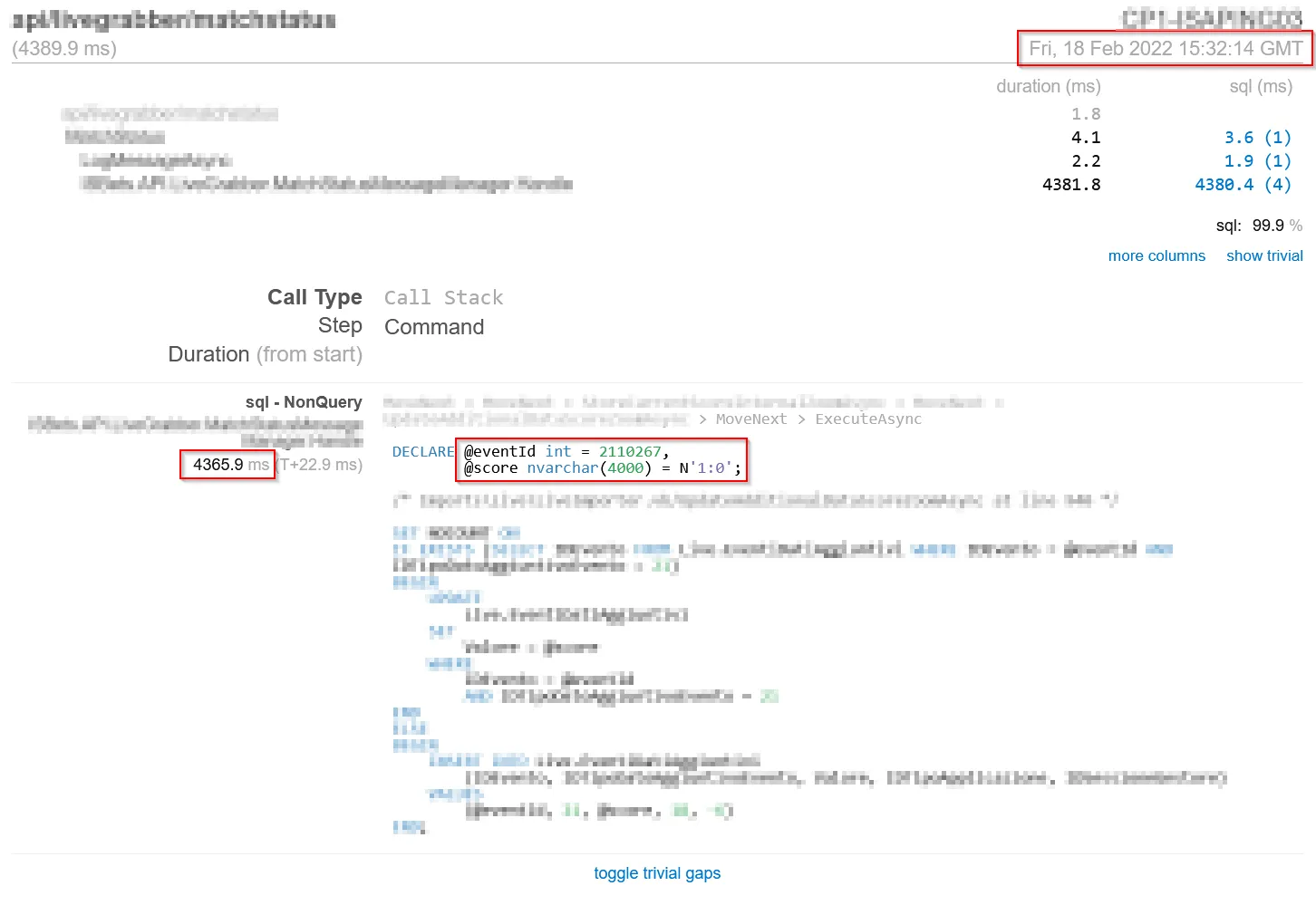Click the DECLARE keyword in the SQL command
Image resolution: width=1316 pixels, height=905 pixels.
tap(423, 451)
